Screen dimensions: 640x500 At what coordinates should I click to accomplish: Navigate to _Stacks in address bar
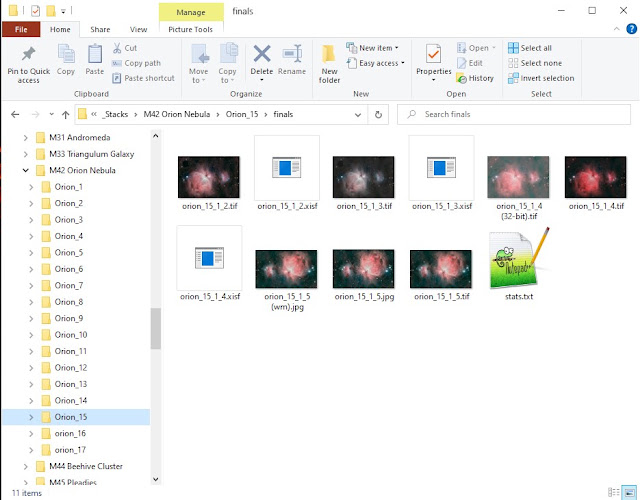[x=116, y=114]
